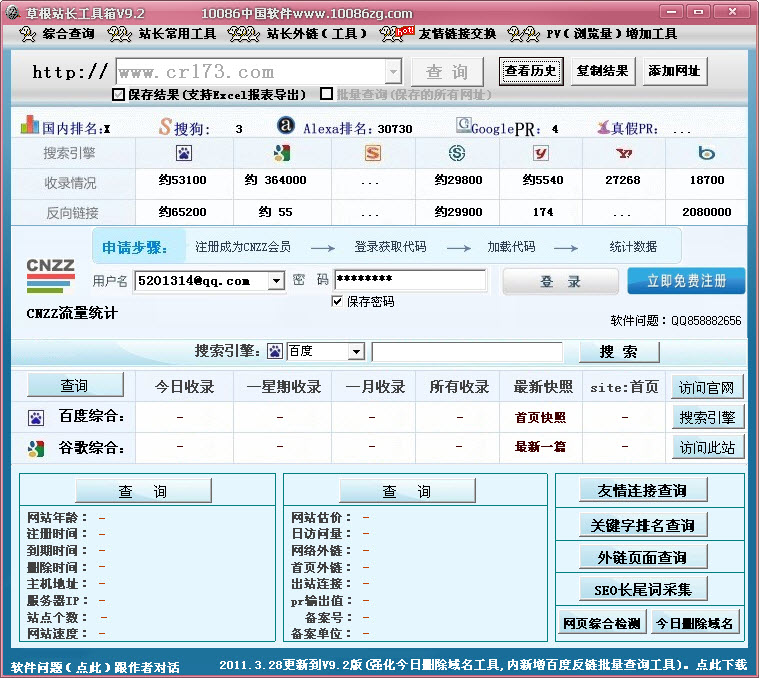
Task: Click the green Soso icon column header
Action: 457,153
